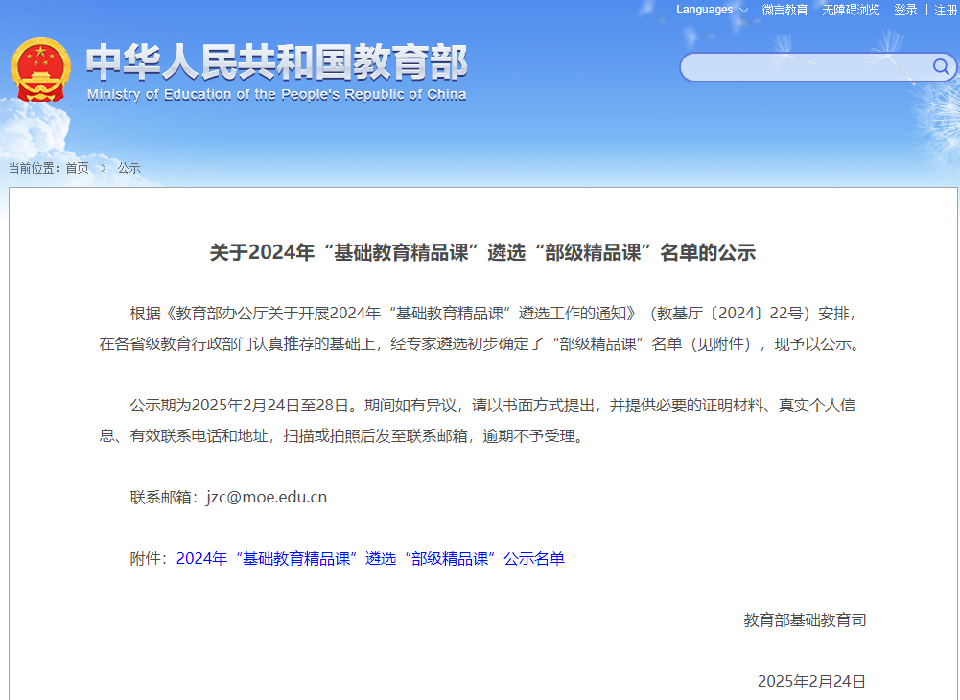The height and width of the screenshot is (700, 960).
Task: Focus the site search input box
Action: tap(805, 67)
